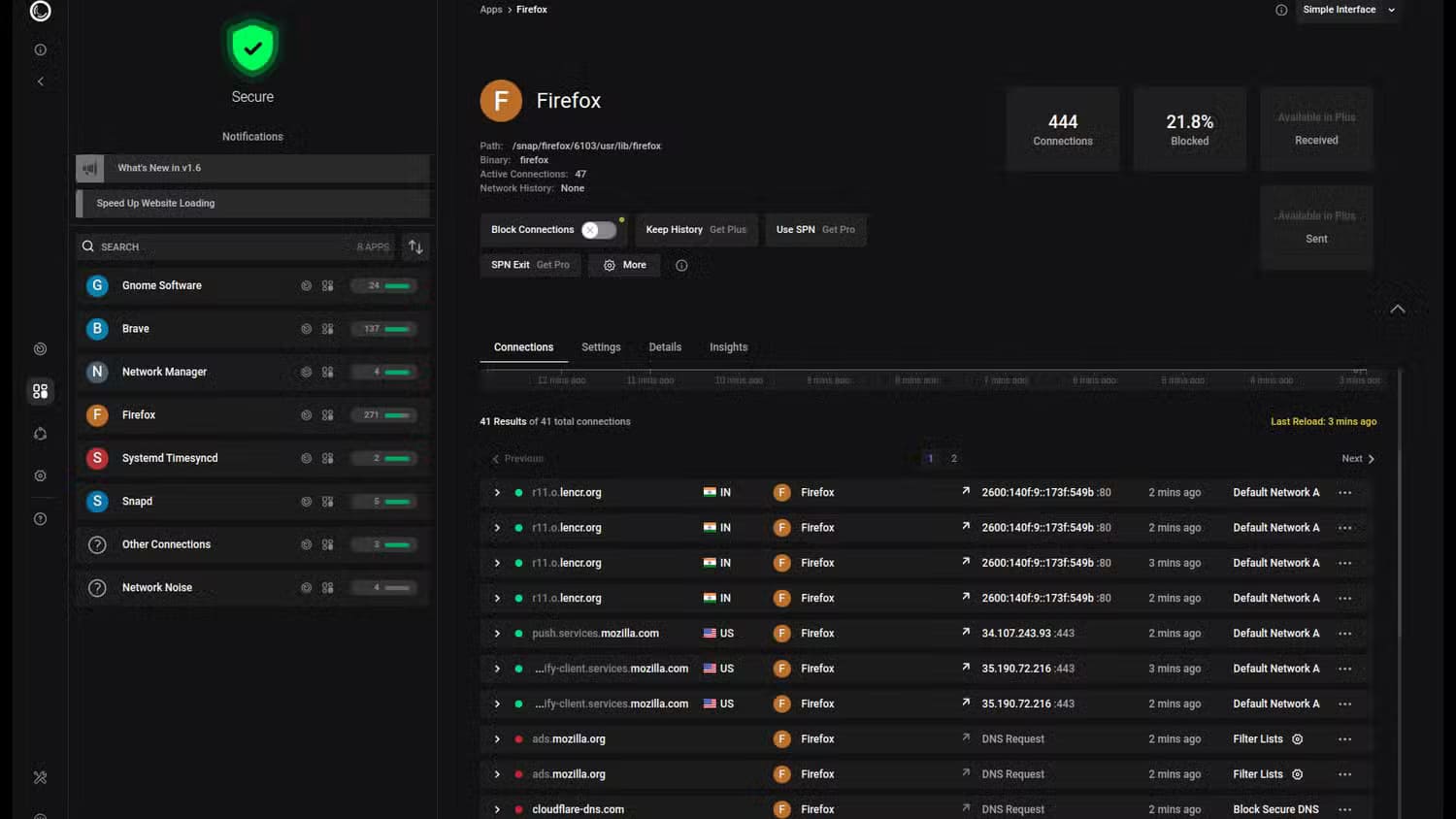The height and width of the screenshot is (819, 1456).
Task: Go to page 2 of connections
Action: pyautogui.click(x=954, y=459)
